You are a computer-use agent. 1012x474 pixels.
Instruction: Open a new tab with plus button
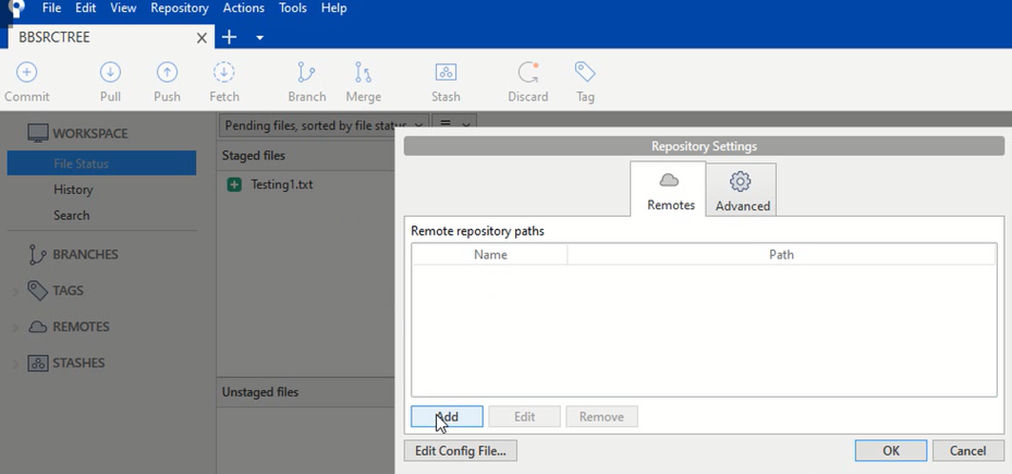229,37
